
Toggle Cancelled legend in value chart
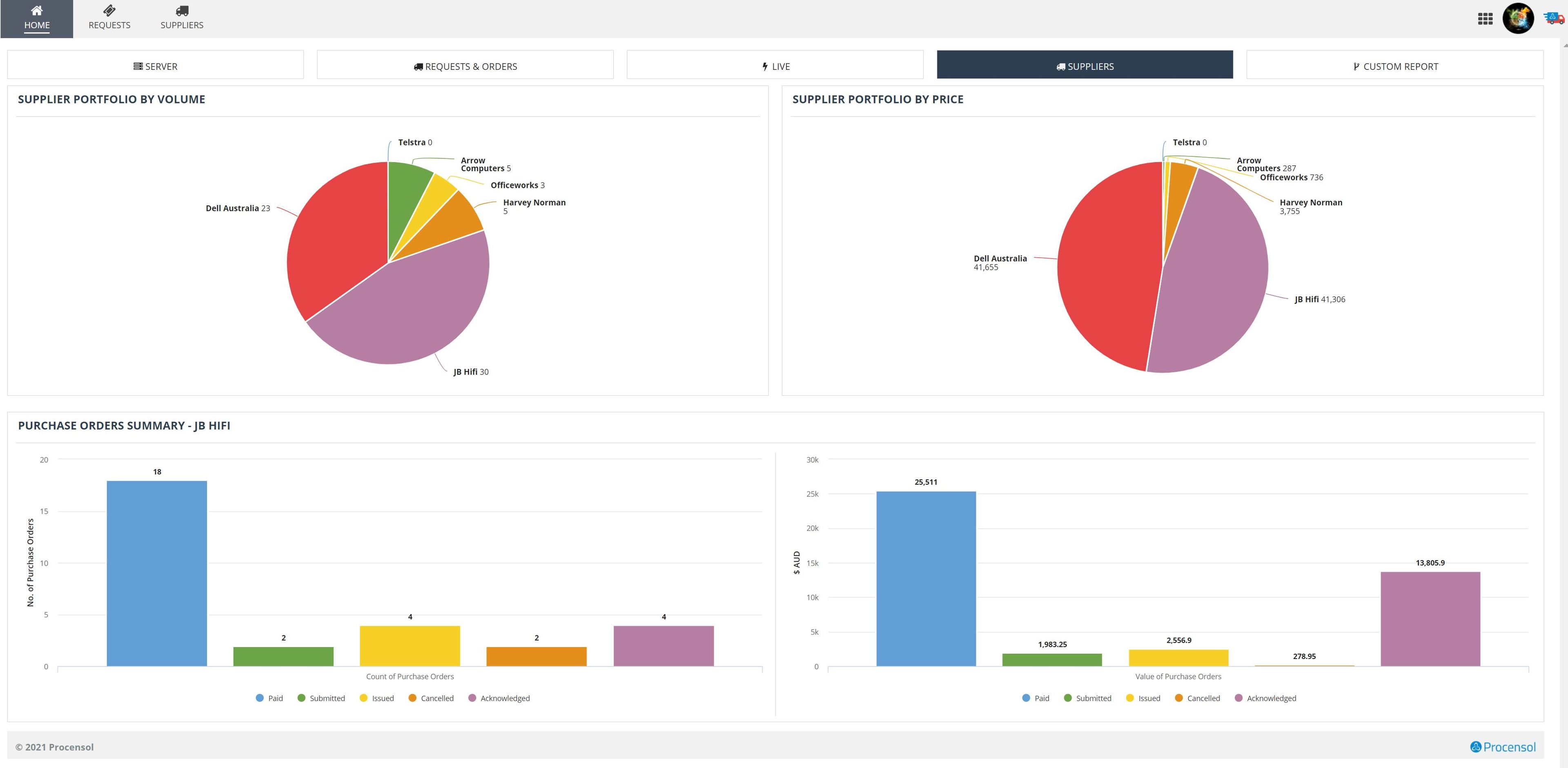(x=1197, y=698)
